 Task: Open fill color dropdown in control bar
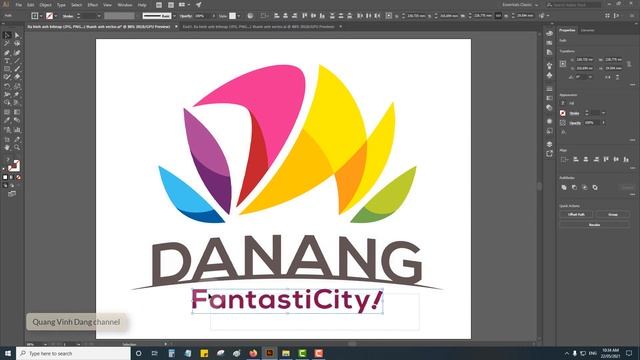tap(41, 16)
